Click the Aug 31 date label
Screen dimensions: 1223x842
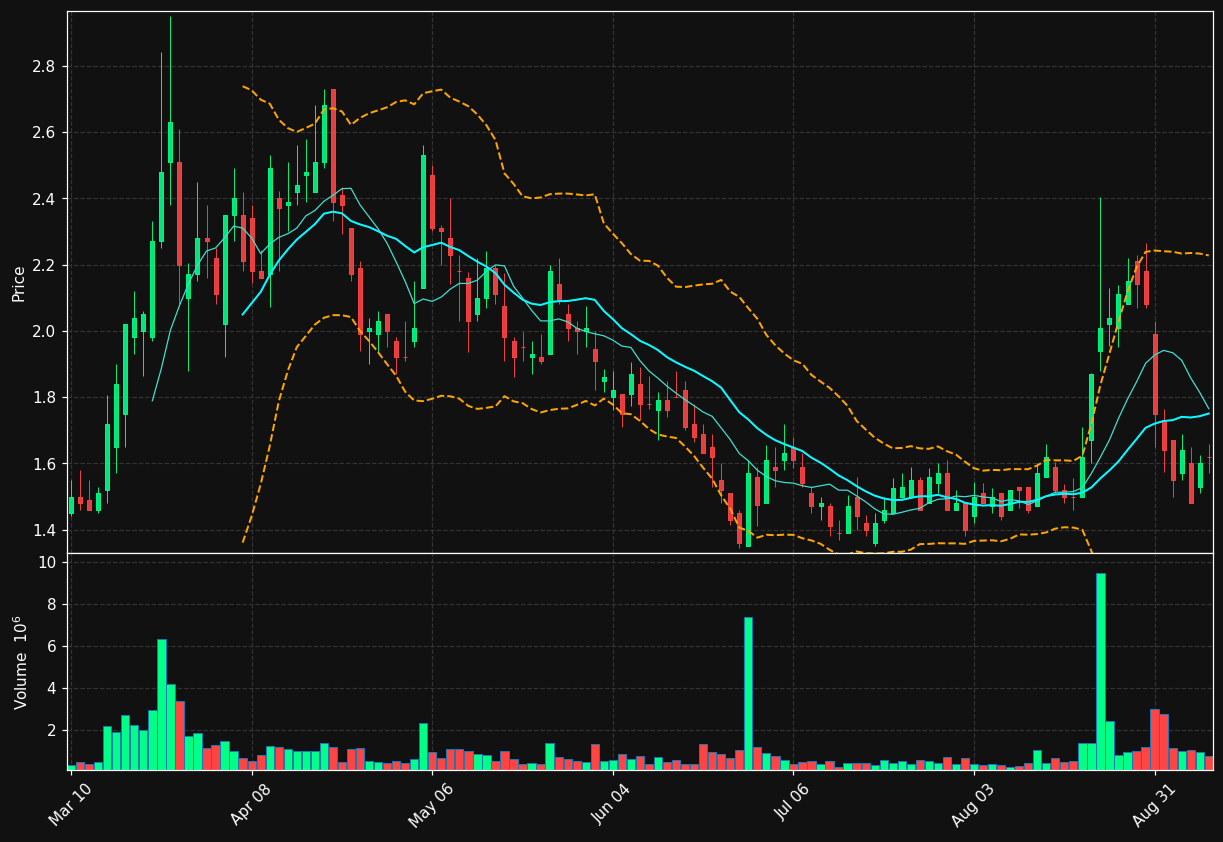1153,805
